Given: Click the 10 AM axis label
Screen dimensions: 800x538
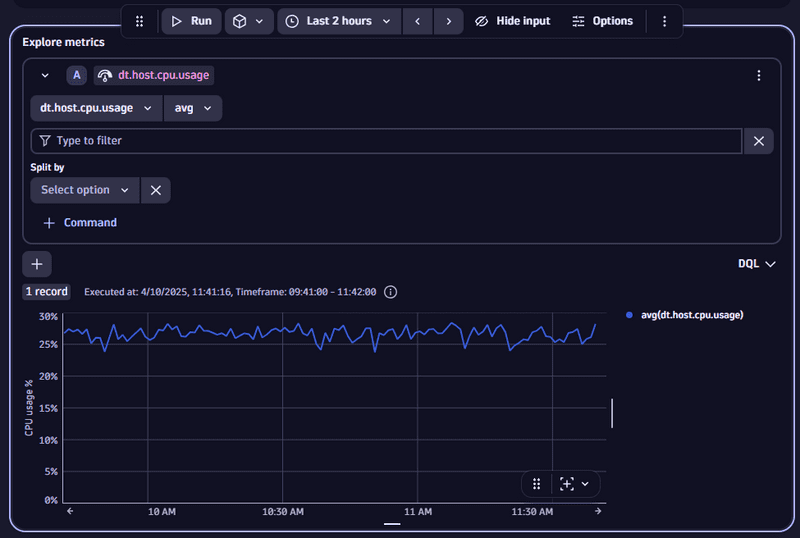Looking at the screenshot, I should pyautogui.click(x=162, y=511).
